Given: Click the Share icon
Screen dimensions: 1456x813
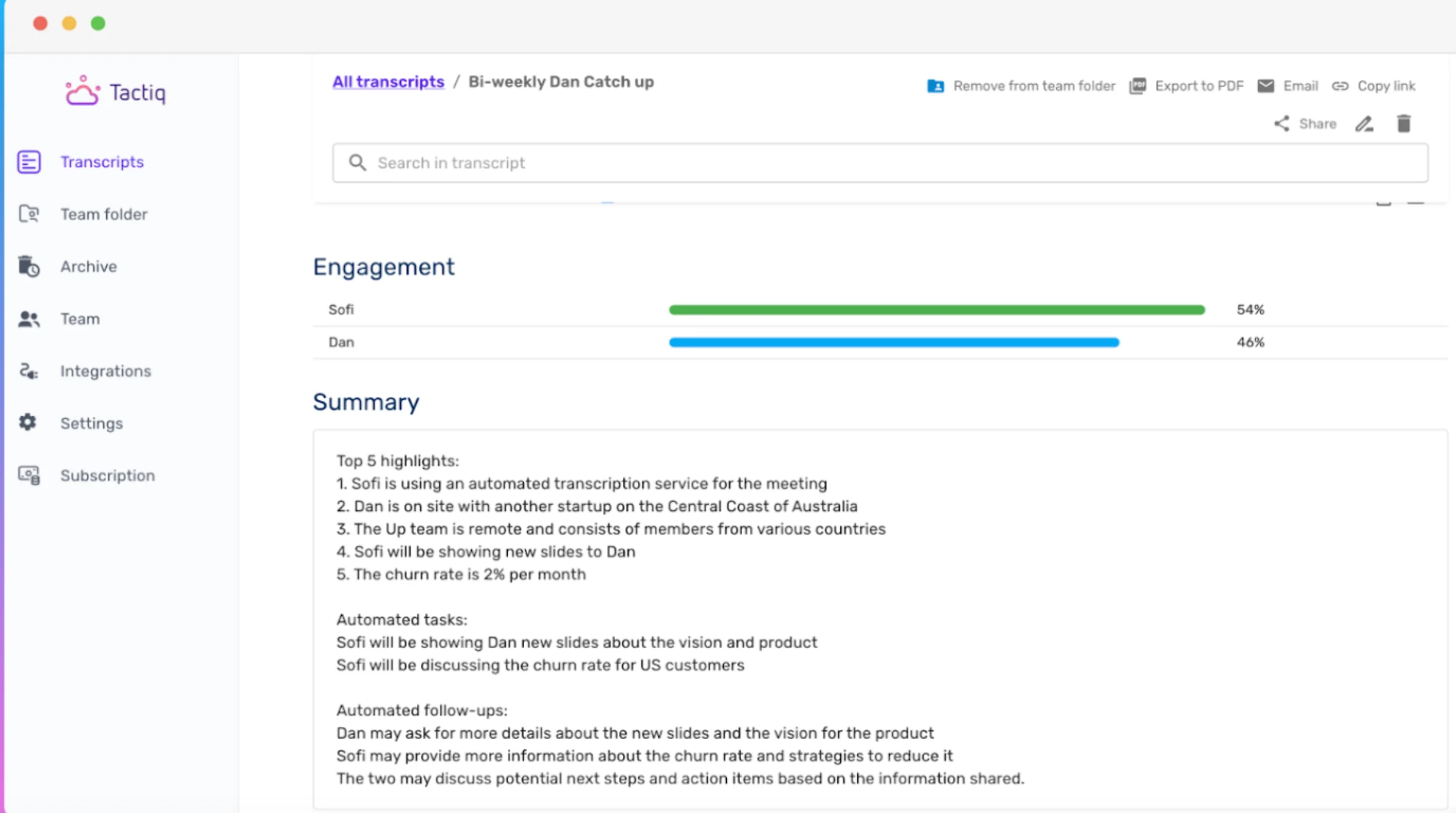Looking at the screenshot, I should [1281, 124].
